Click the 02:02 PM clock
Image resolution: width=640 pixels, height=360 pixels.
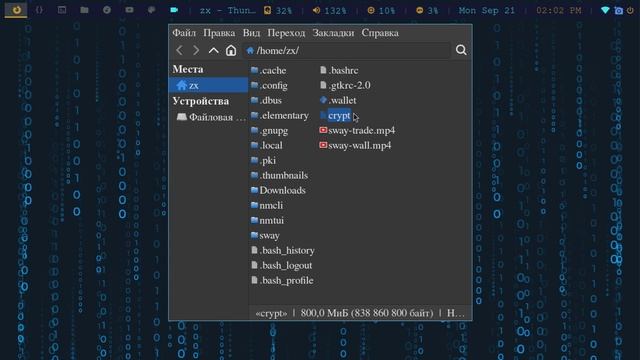click(x=559, y=11)
